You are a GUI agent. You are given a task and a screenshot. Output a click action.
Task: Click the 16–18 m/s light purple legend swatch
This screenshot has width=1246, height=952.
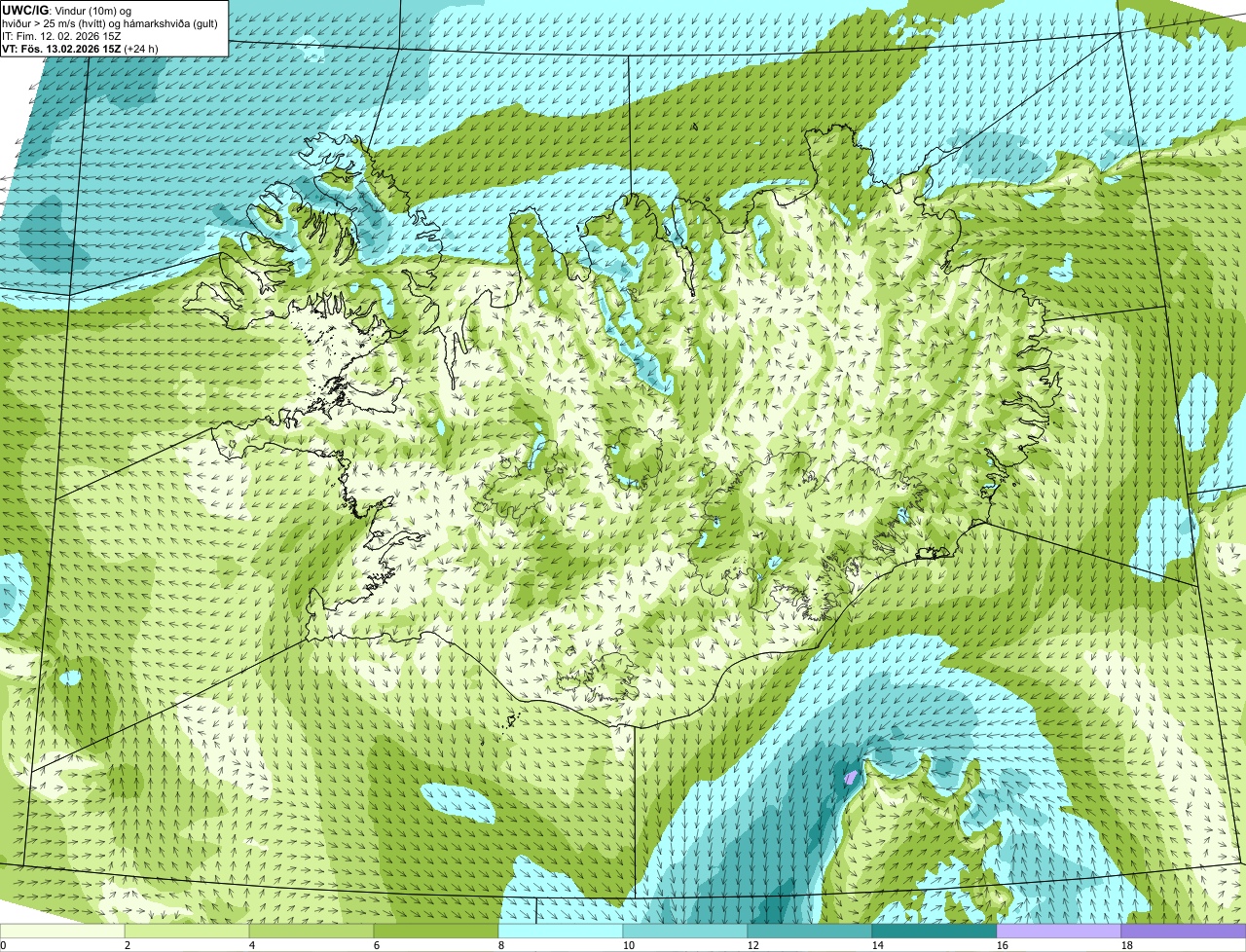pyautogui.click(x=1059, y=931)
